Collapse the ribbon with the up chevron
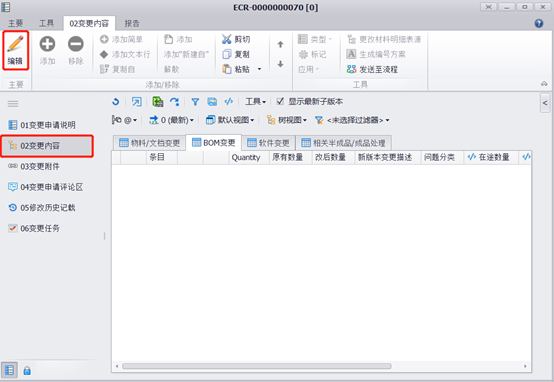554x382 pixels. (x=544, y=84)
